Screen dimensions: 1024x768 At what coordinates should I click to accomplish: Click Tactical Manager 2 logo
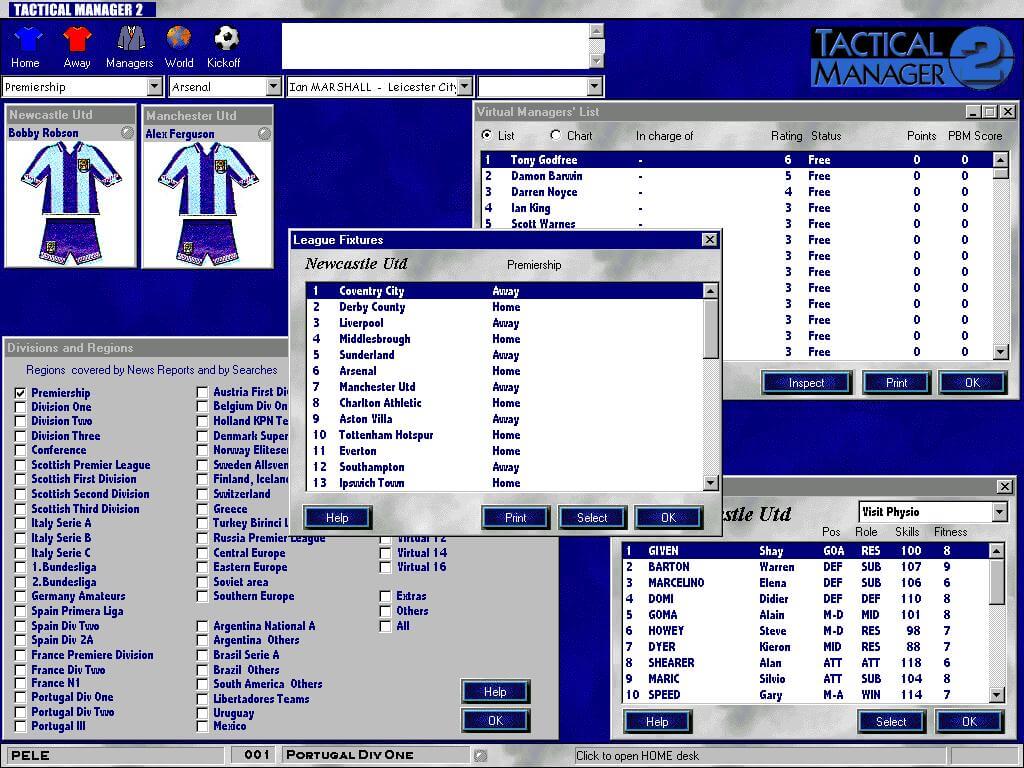point(912,57)
